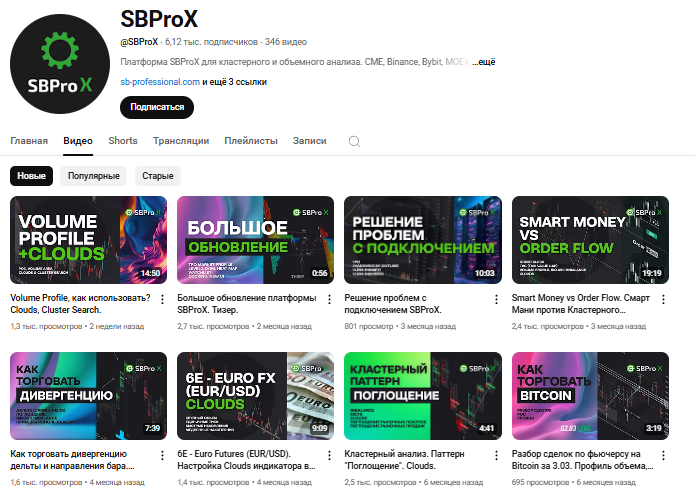Open Кластерный паттерн Поглощение thumbnail
The image size is (695, 497).
[x=423, y=396]
